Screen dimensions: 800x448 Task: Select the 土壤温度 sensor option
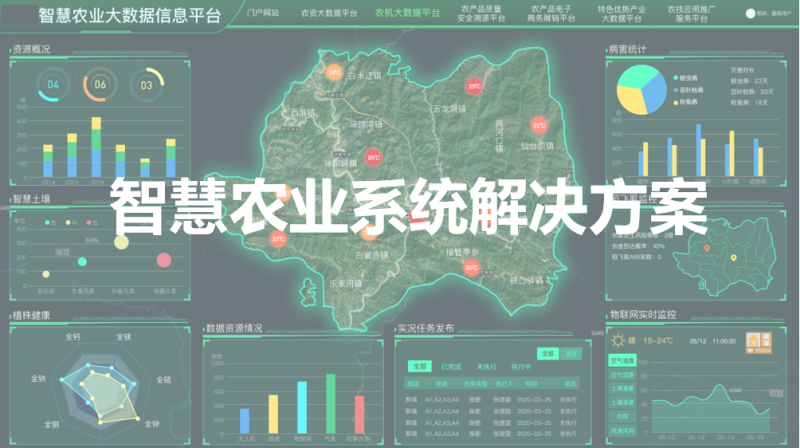[x=622, y=388]
